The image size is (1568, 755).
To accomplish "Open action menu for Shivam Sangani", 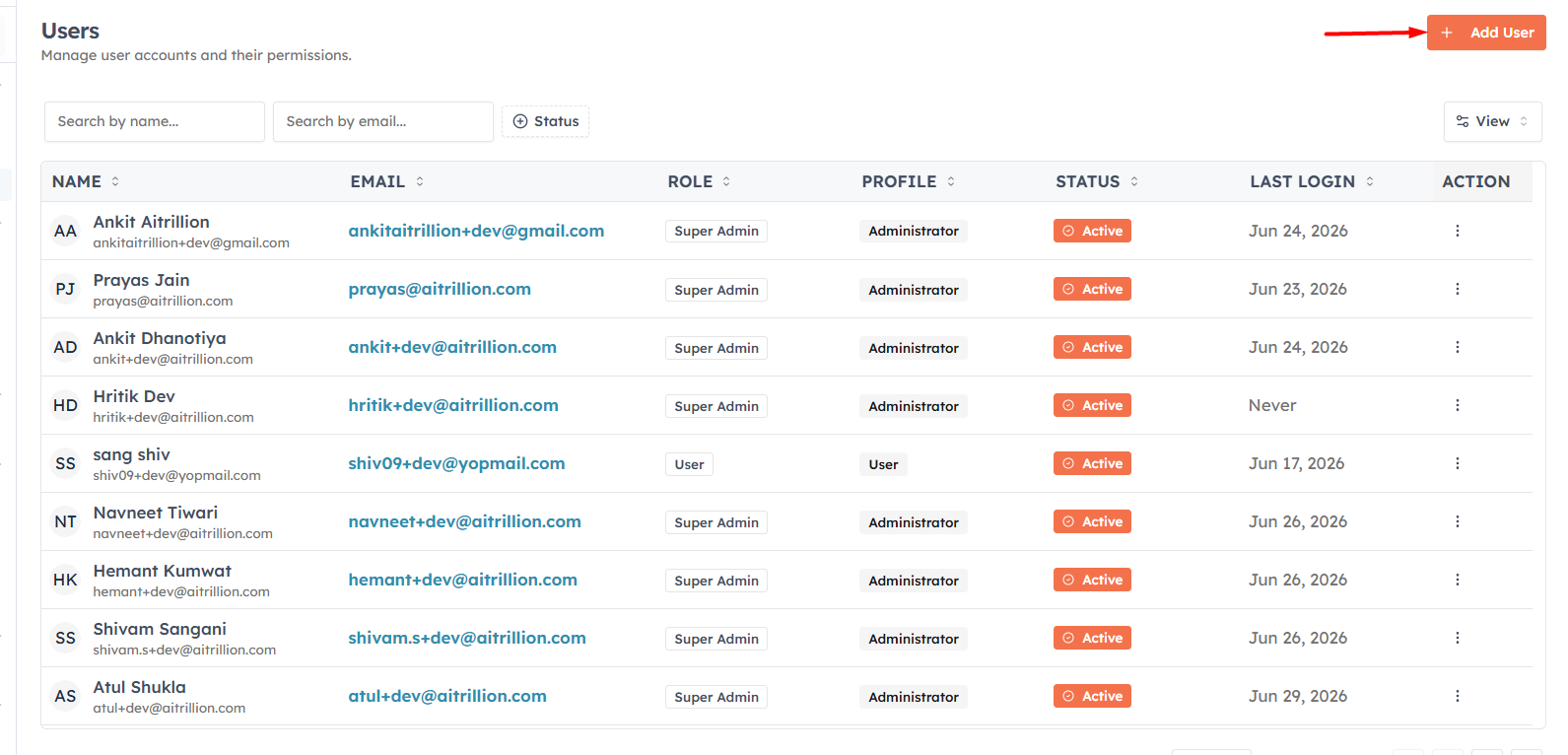I will coord(1457,638).
